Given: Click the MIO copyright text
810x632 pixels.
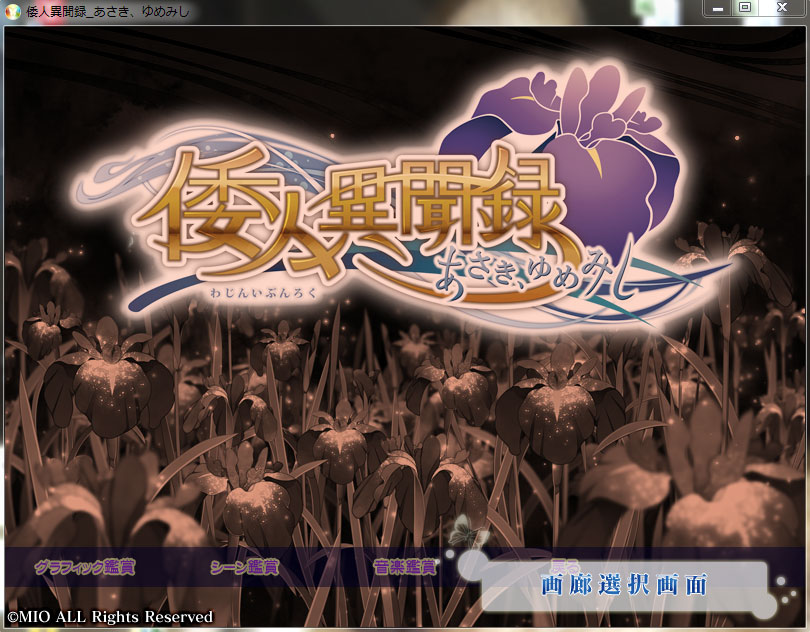Looking at the screenshot, I should (110, 617).
